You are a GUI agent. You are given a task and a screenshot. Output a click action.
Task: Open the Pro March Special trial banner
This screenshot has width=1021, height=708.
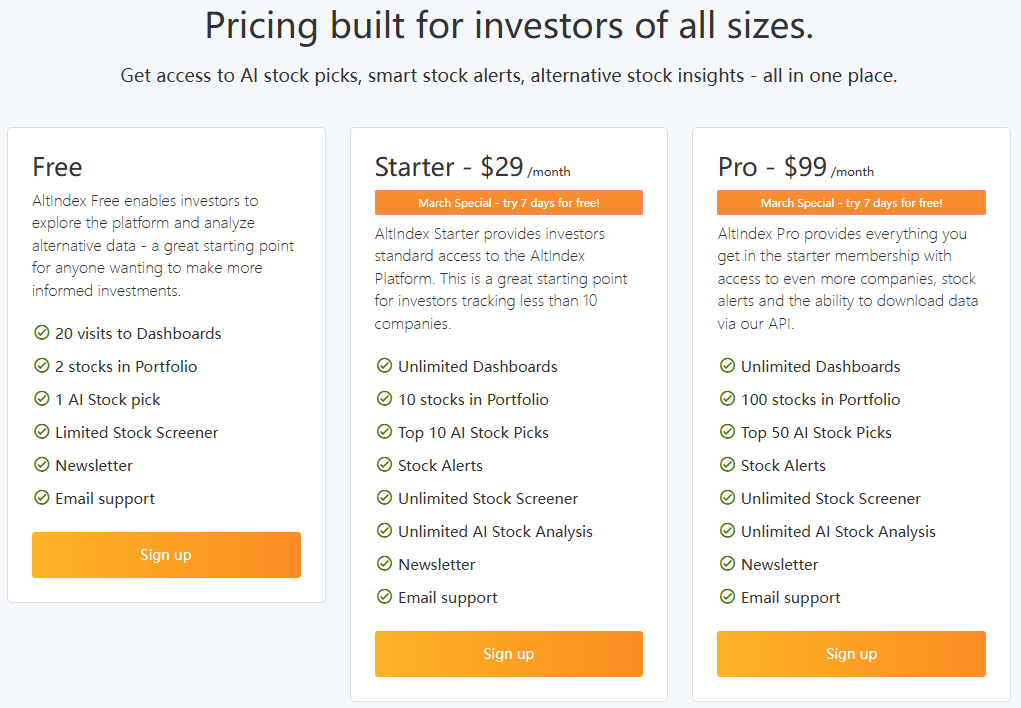(x=851, y=203)
